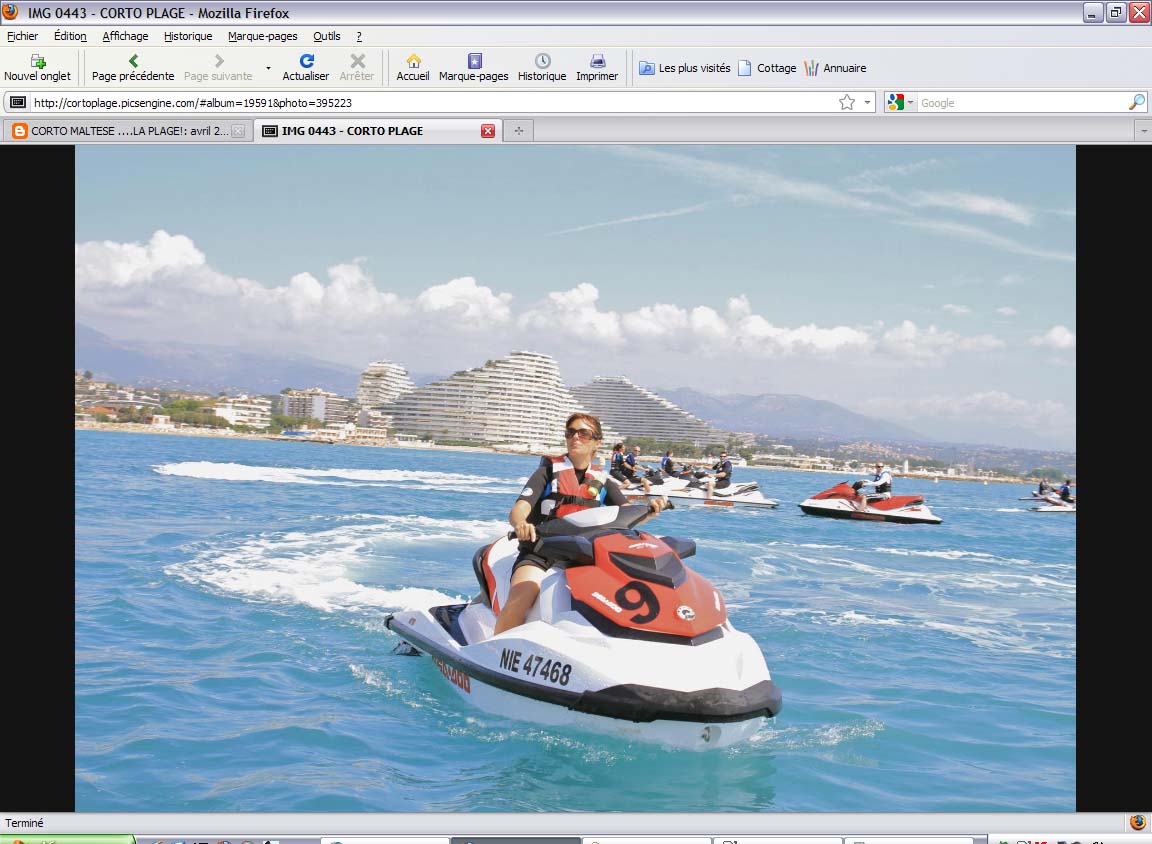Open the Historique toolbar button
The image size is (1152, 844).
[x=542, y=67]
